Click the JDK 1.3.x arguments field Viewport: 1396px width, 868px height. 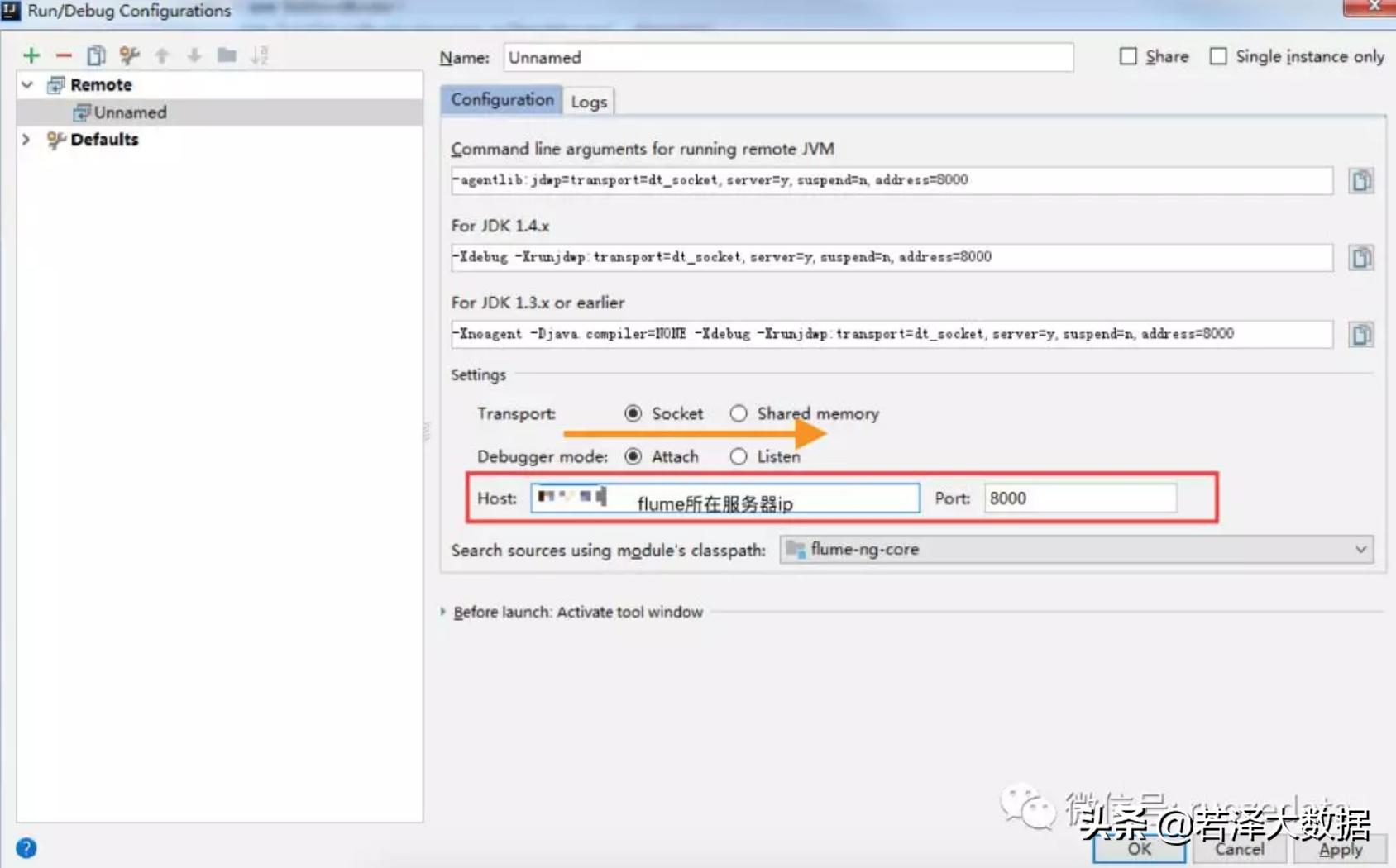[x=892, y=334]
